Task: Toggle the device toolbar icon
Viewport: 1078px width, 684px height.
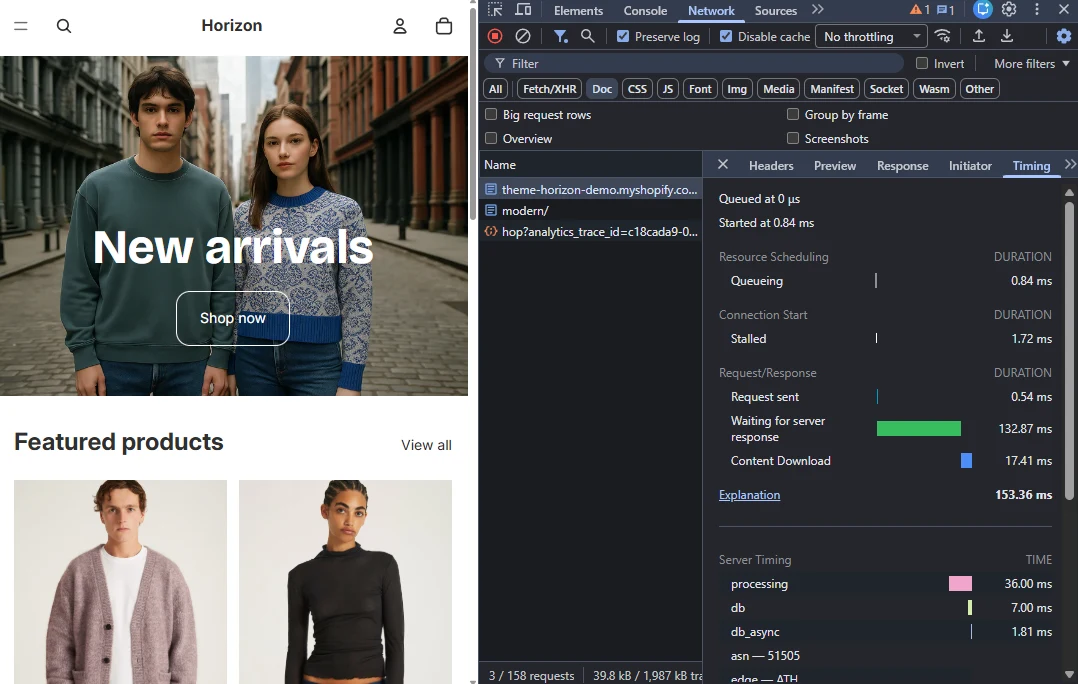Action: [524, 10]
